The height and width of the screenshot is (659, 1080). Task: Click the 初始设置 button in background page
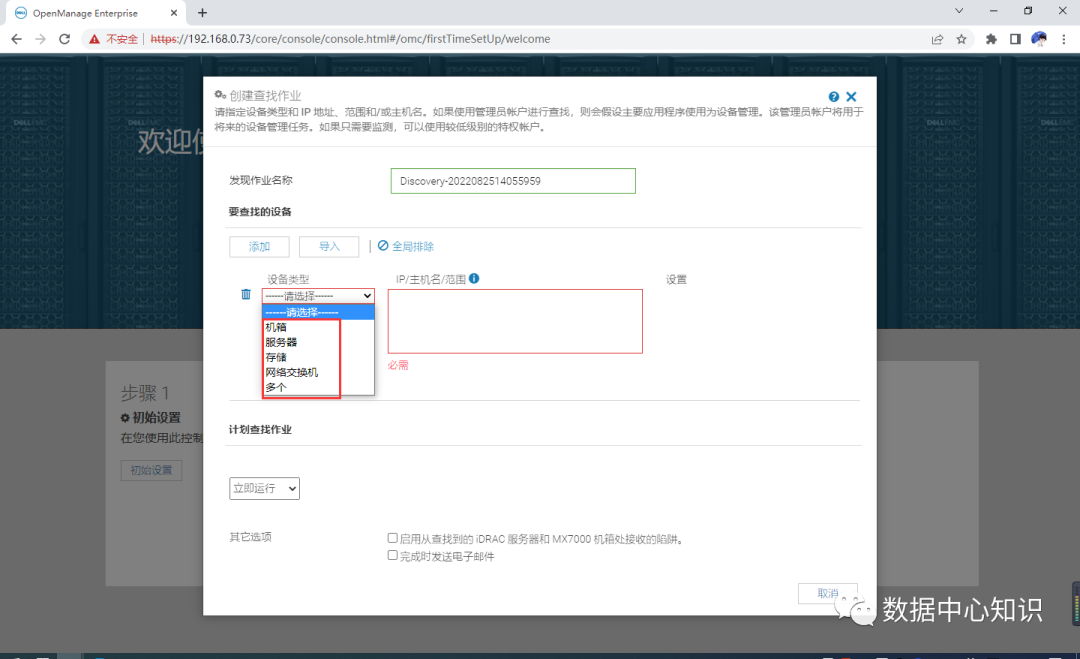(x=152, y=470)
